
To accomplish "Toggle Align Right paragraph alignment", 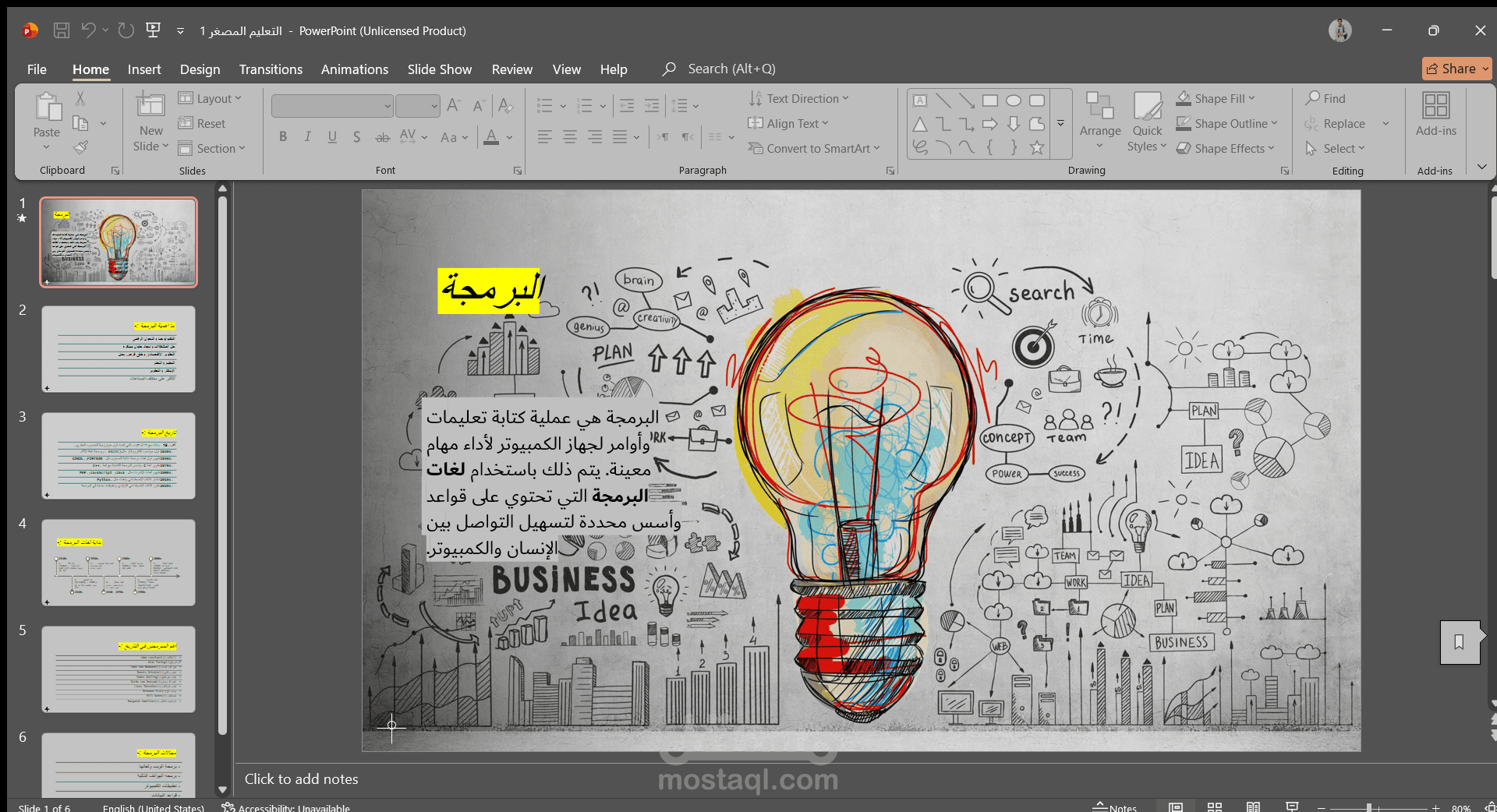I will point(595,137).
